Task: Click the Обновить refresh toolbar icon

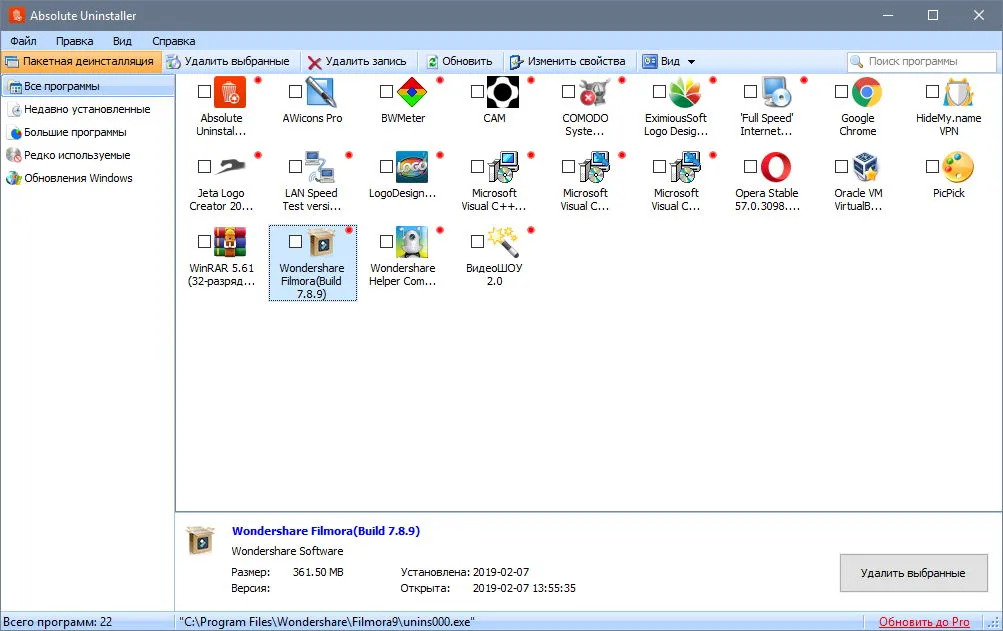Action: (432, 61)
